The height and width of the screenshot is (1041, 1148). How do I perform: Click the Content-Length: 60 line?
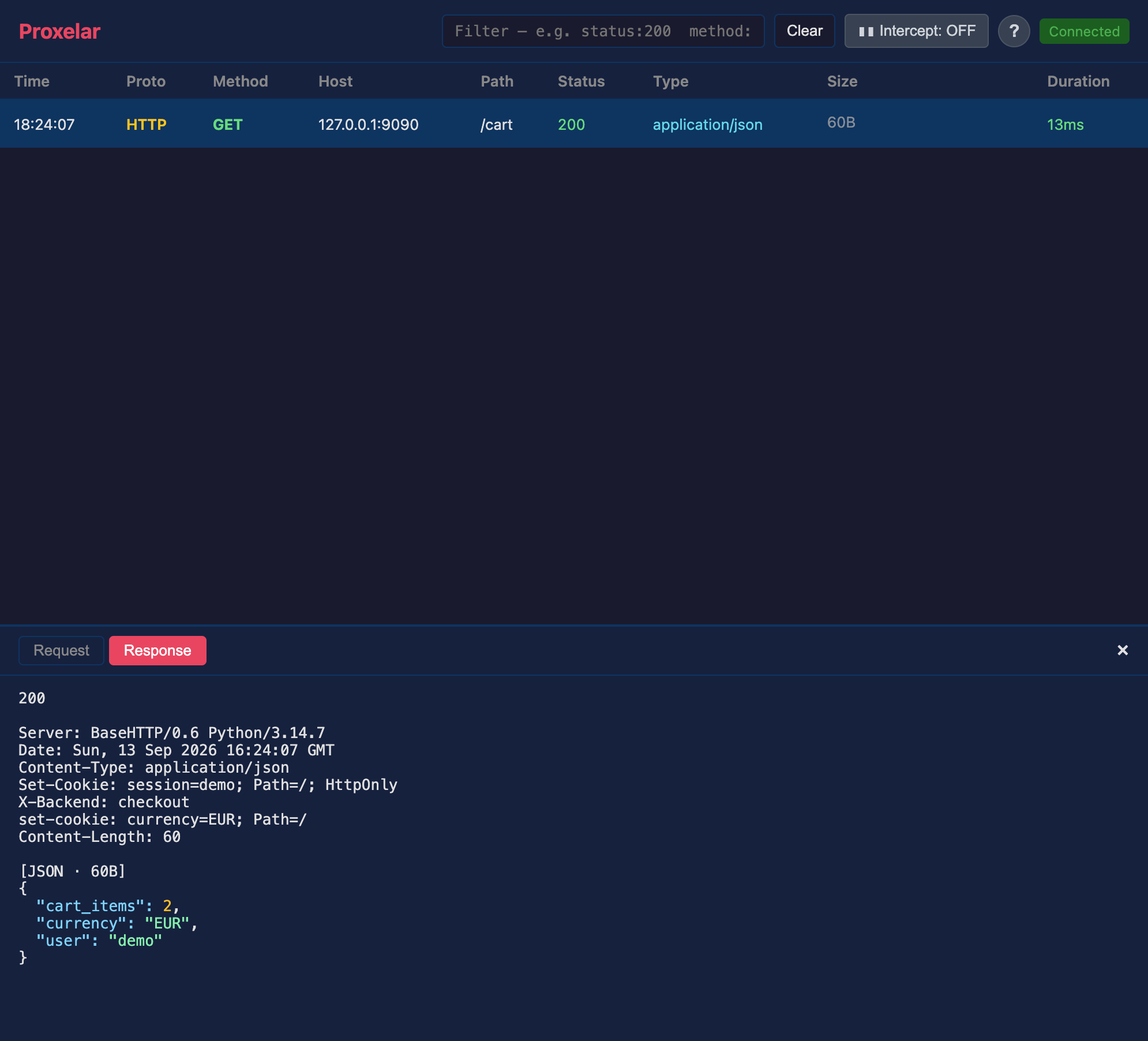(99, 837)
